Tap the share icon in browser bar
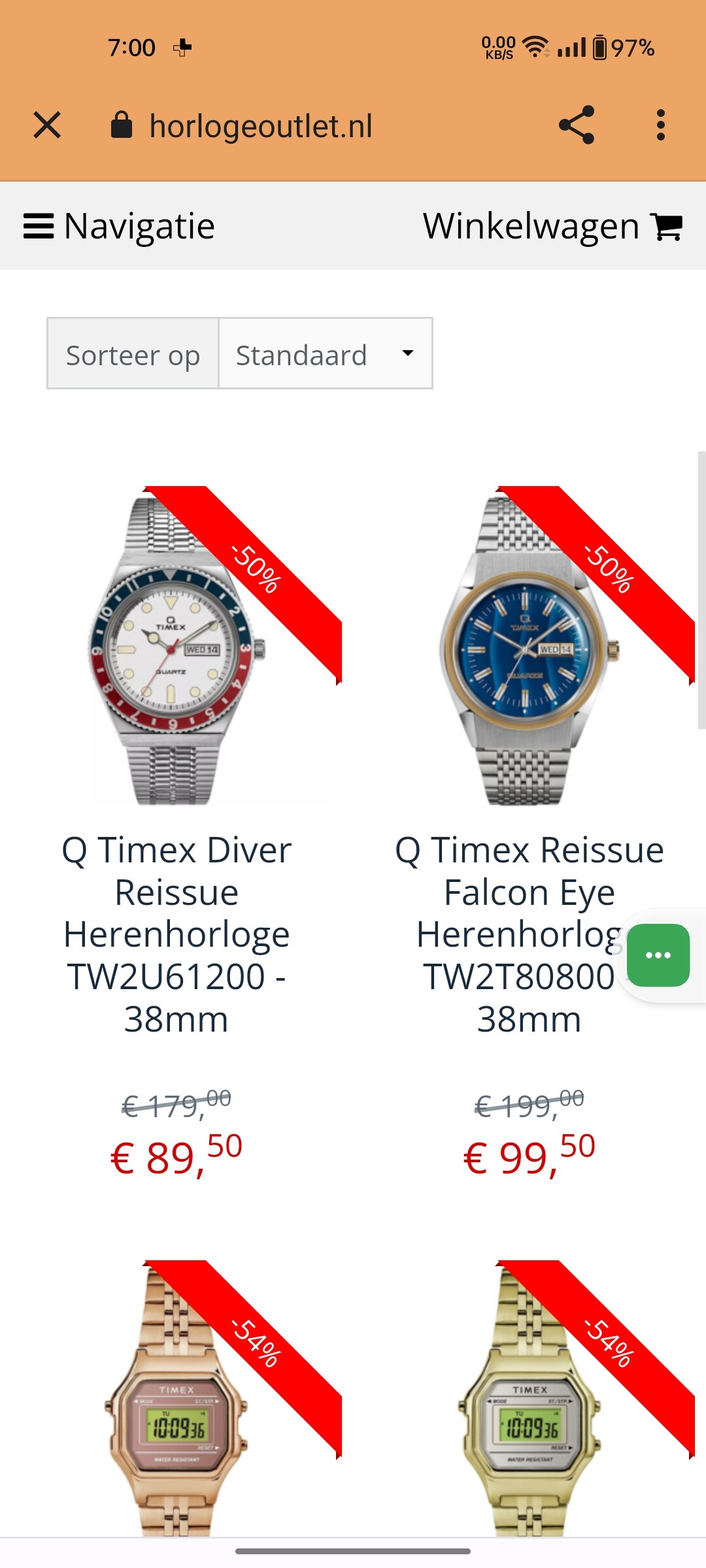This screenshot has width=706, height=1568. [x=577, y=125]
